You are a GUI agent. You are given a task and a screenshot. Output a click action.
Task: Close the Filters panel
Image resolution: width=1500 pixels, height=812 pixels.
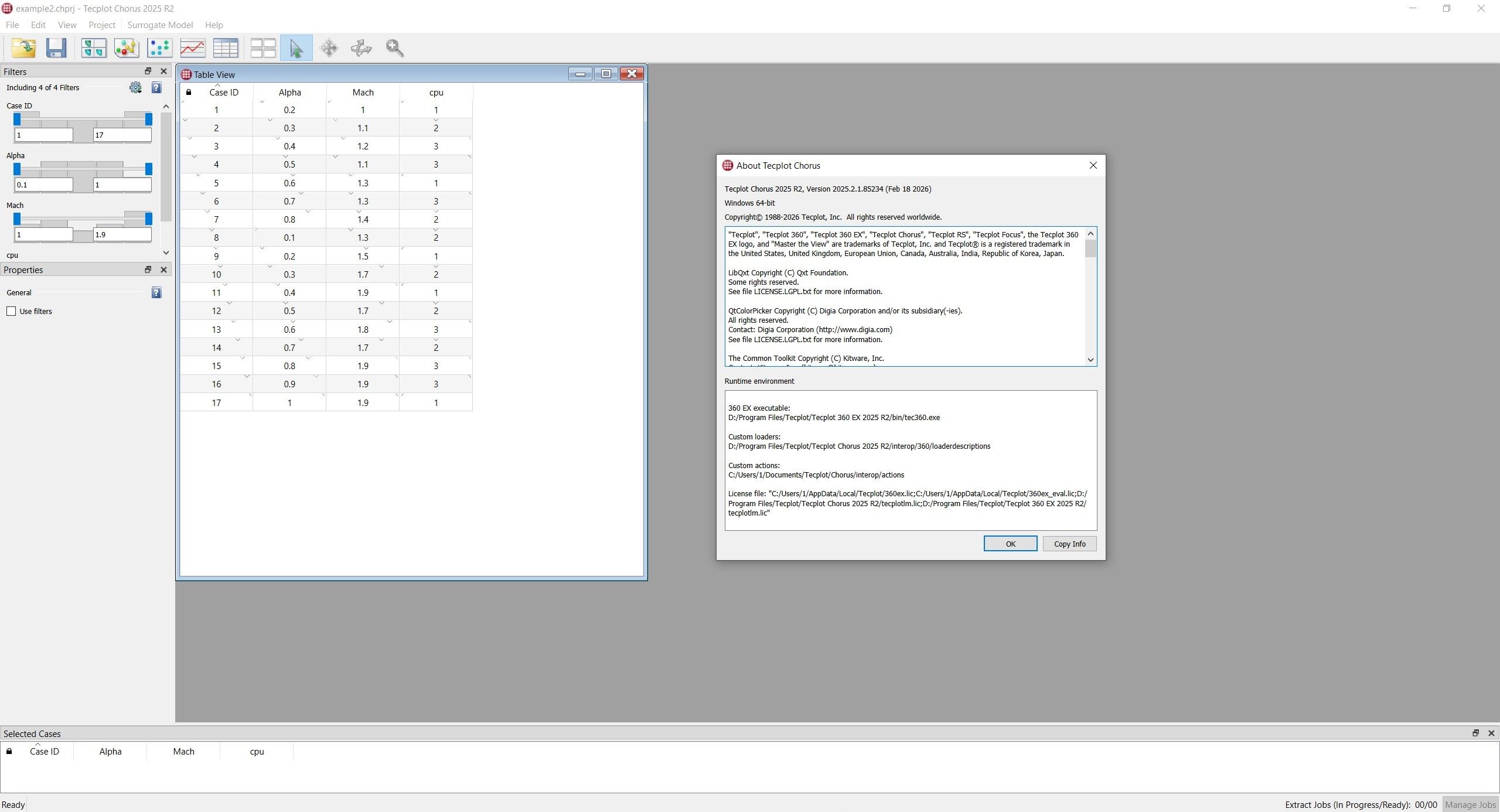point(164,71)
